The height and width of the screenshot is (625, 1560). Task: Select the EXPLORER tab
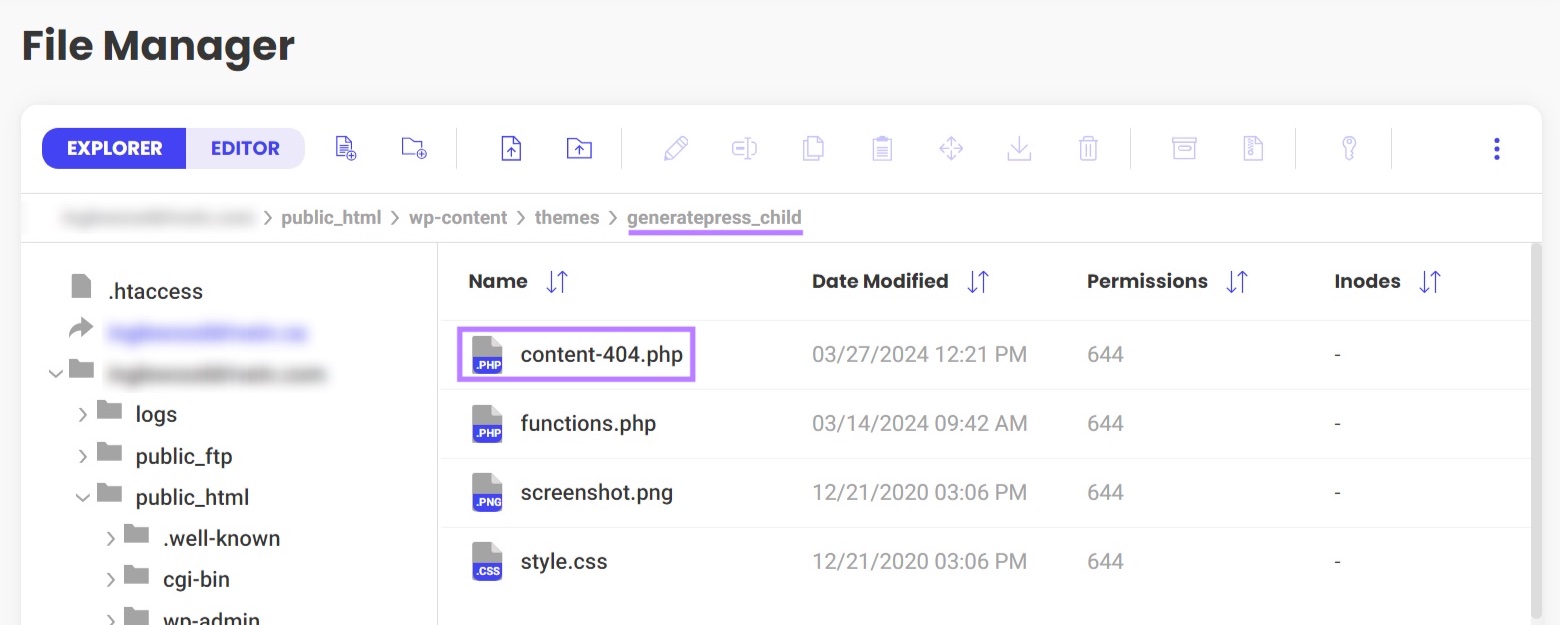(x=113, y=148)
